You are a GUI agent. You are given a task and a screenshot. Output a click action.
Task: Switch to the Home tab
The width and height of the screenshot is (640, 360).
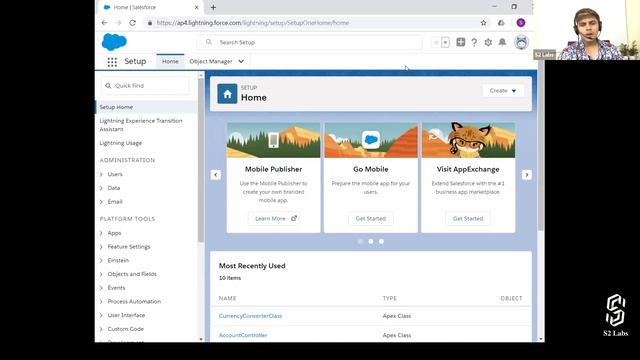tap(170, 62)
